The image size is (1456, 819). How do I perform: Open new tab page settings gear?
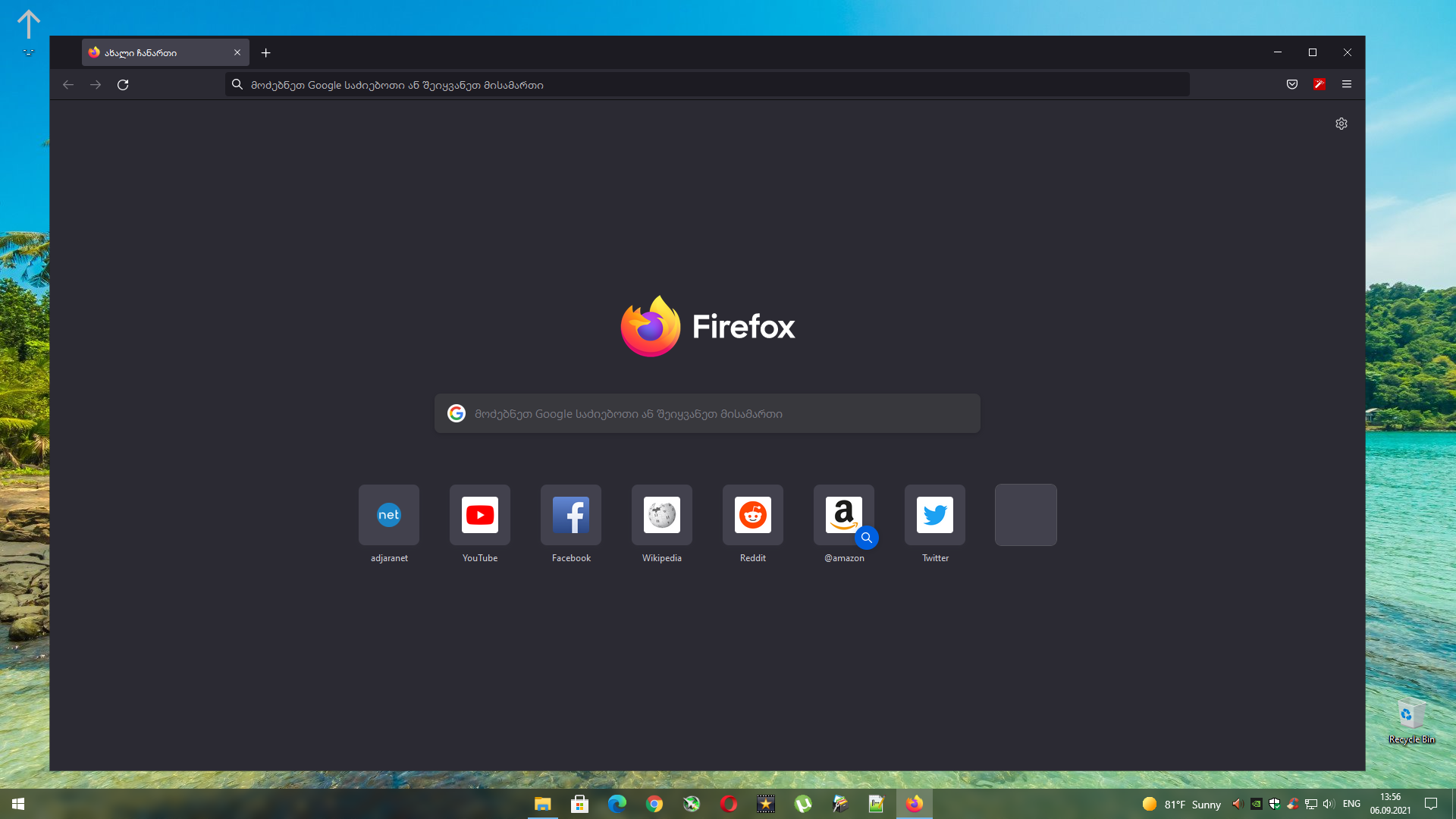coord(1341,124)
